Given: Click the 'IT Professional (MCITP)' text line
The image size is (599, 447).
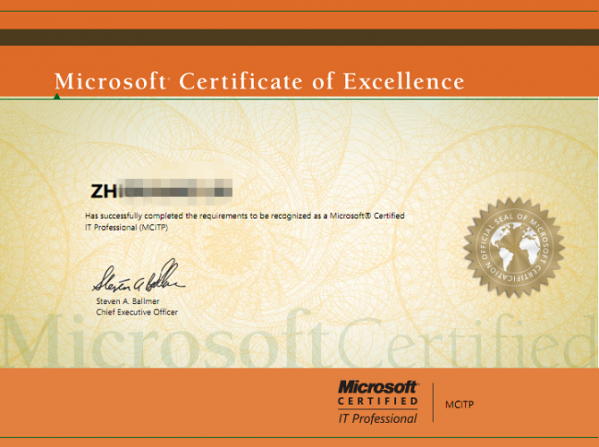Looking at the screenshot, I should [126, 227].
